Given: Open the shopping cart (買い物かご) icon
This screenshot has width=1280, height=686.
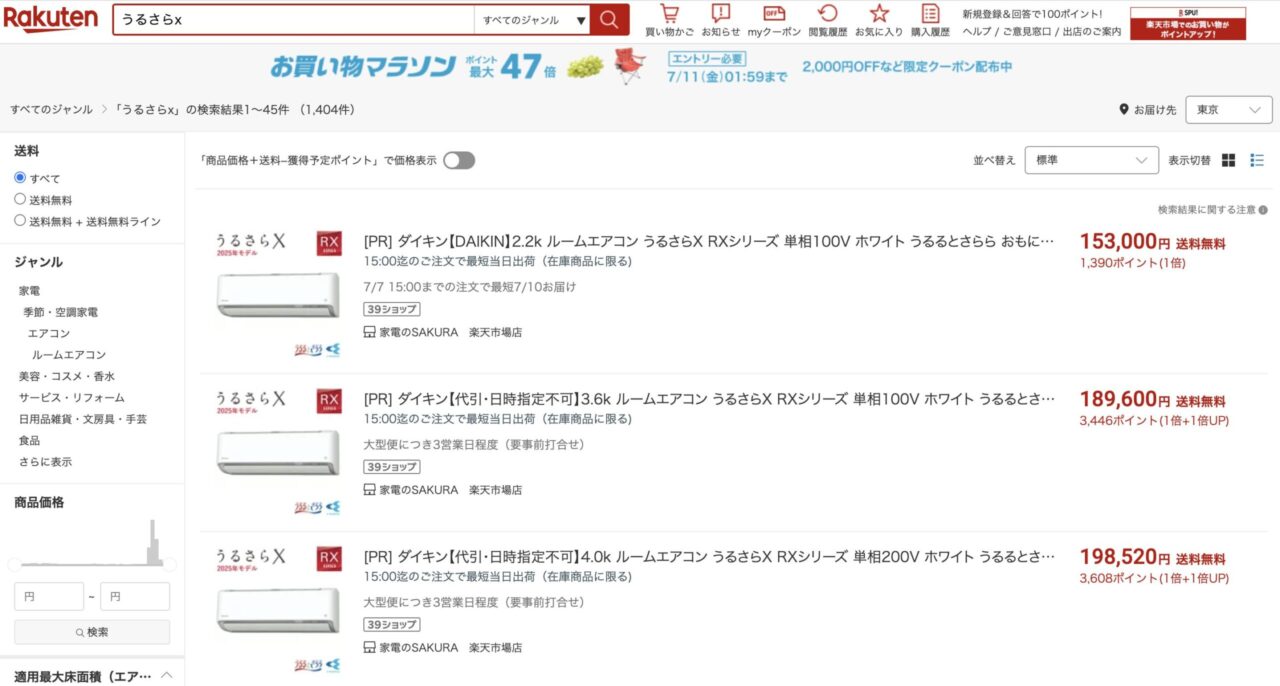Looking at the screenshot, I should [669, 14].
